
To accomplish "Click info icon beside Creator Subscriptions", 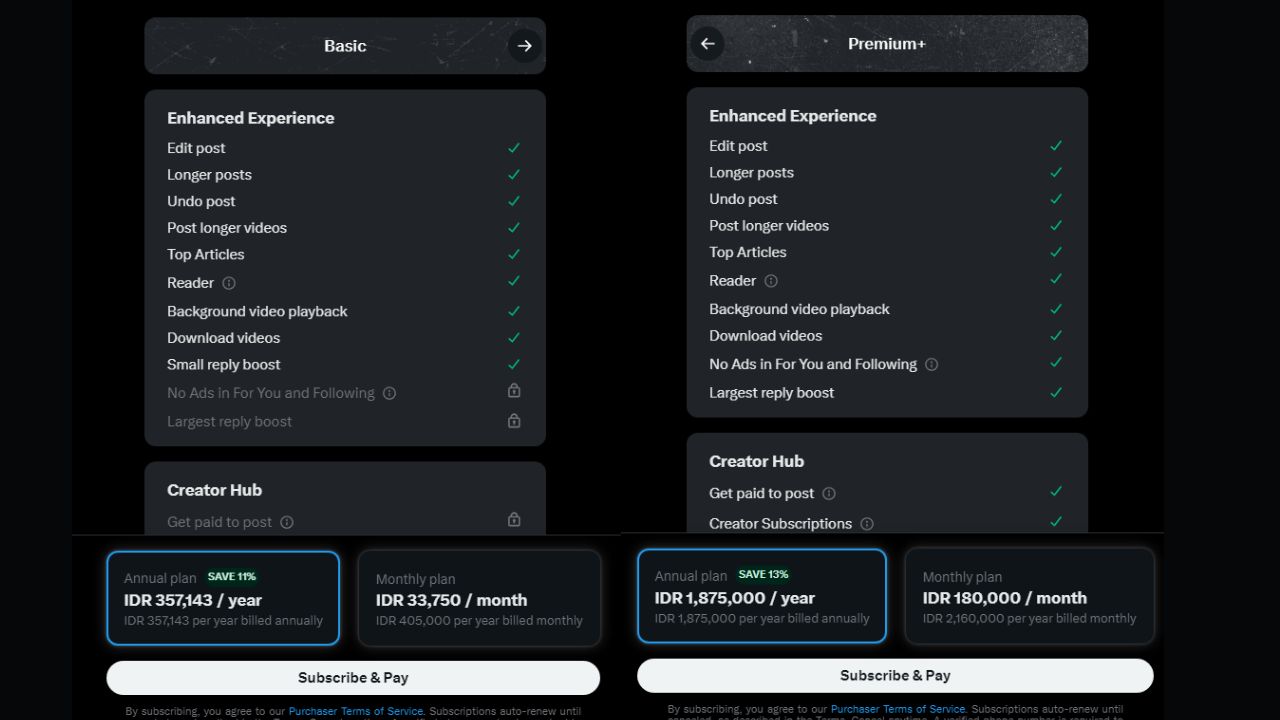I will [x=867, y=524].
